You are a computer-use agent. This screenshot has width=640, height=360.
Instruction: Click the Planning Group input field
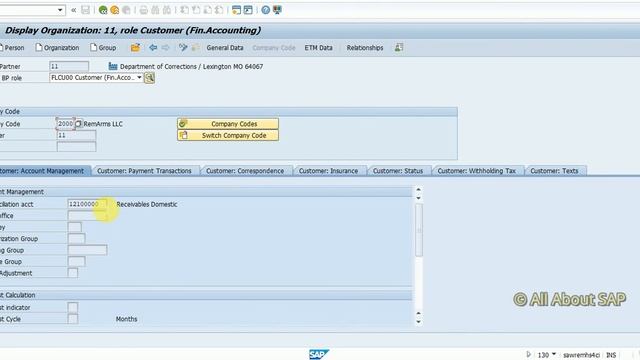87,250
